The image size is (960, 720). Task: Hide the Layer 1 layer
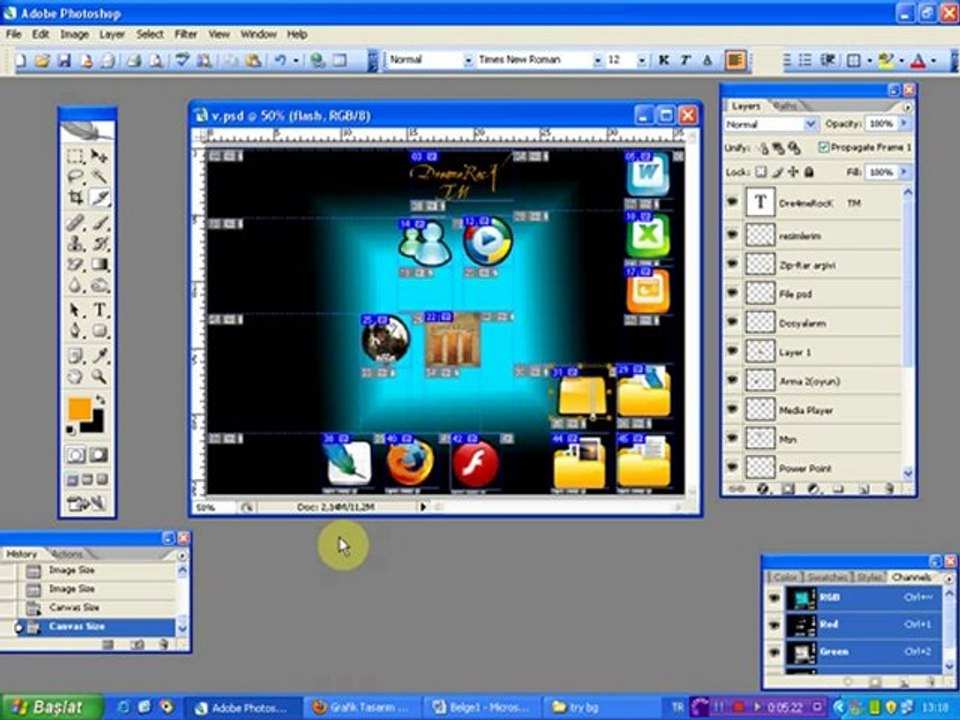point(732,351)
